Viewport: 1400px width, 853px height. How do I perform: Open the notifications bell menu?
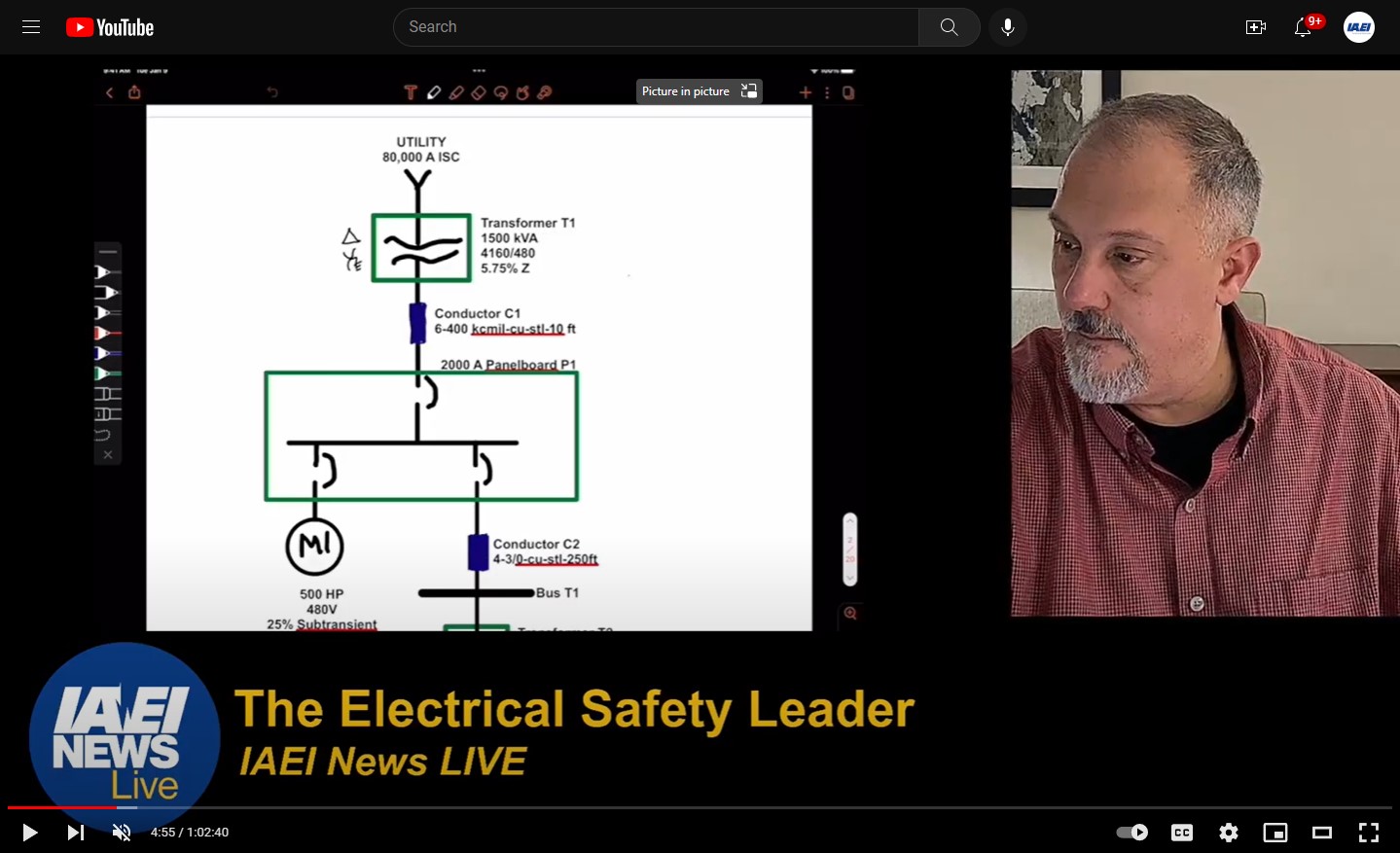1302,28
